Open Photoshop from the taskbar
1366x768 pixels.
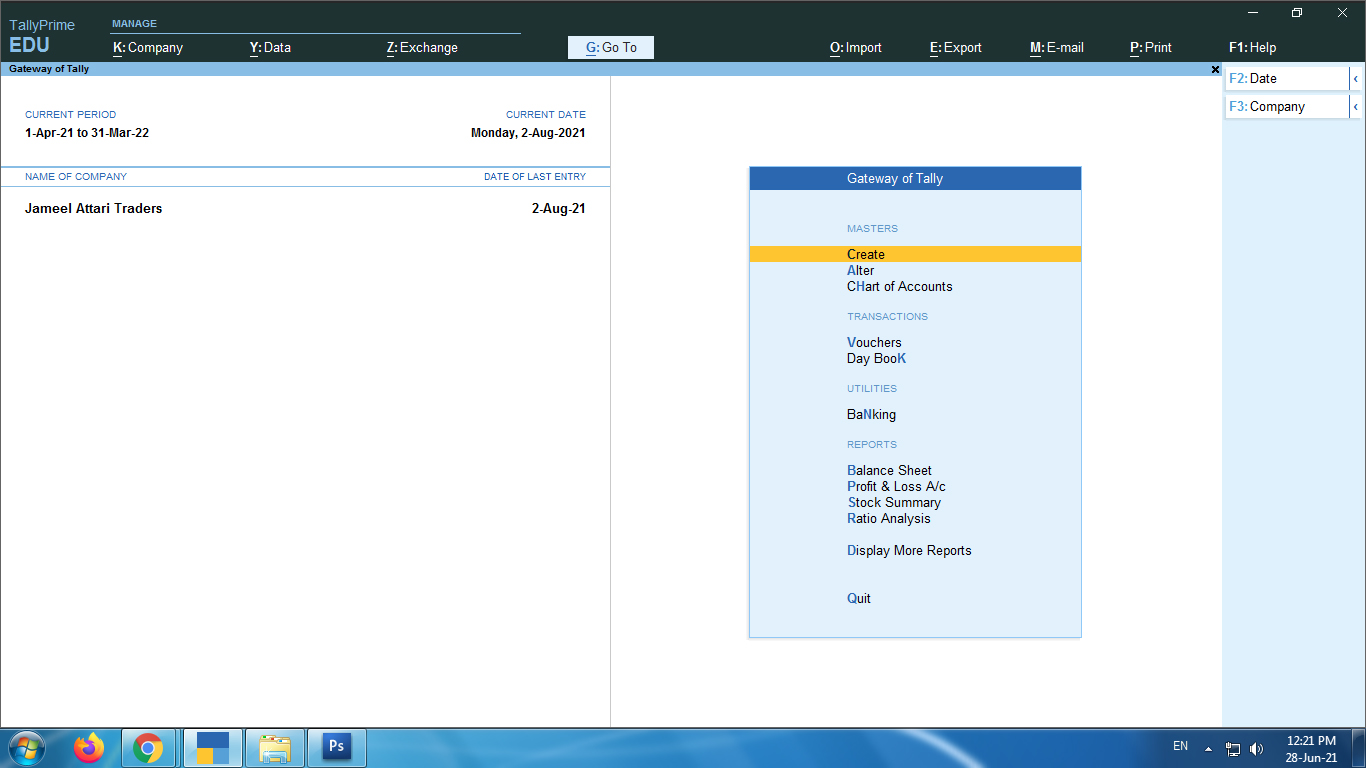pyautogui.click(x=337, y=748)
